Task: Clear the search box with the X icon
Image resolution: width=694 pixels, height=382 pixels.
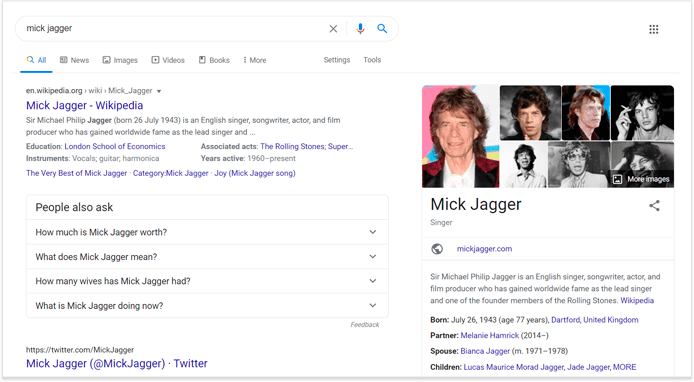Action: pyautogui.click(x=333, y=29)
